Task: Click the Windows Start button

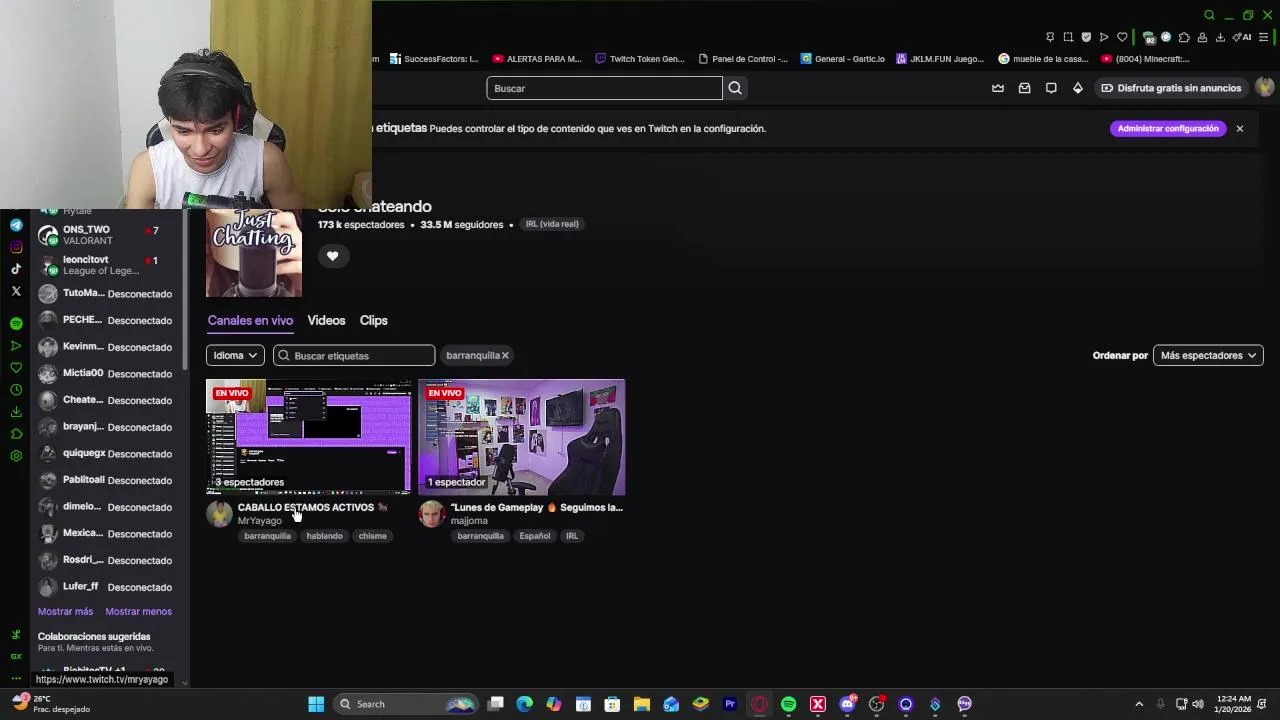Action: [316, 704]
